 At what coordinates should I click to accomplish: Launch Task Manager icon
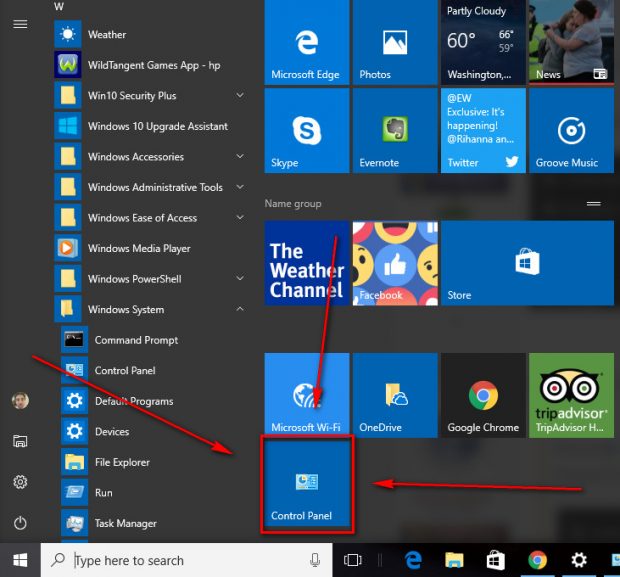tap(74, 523)
